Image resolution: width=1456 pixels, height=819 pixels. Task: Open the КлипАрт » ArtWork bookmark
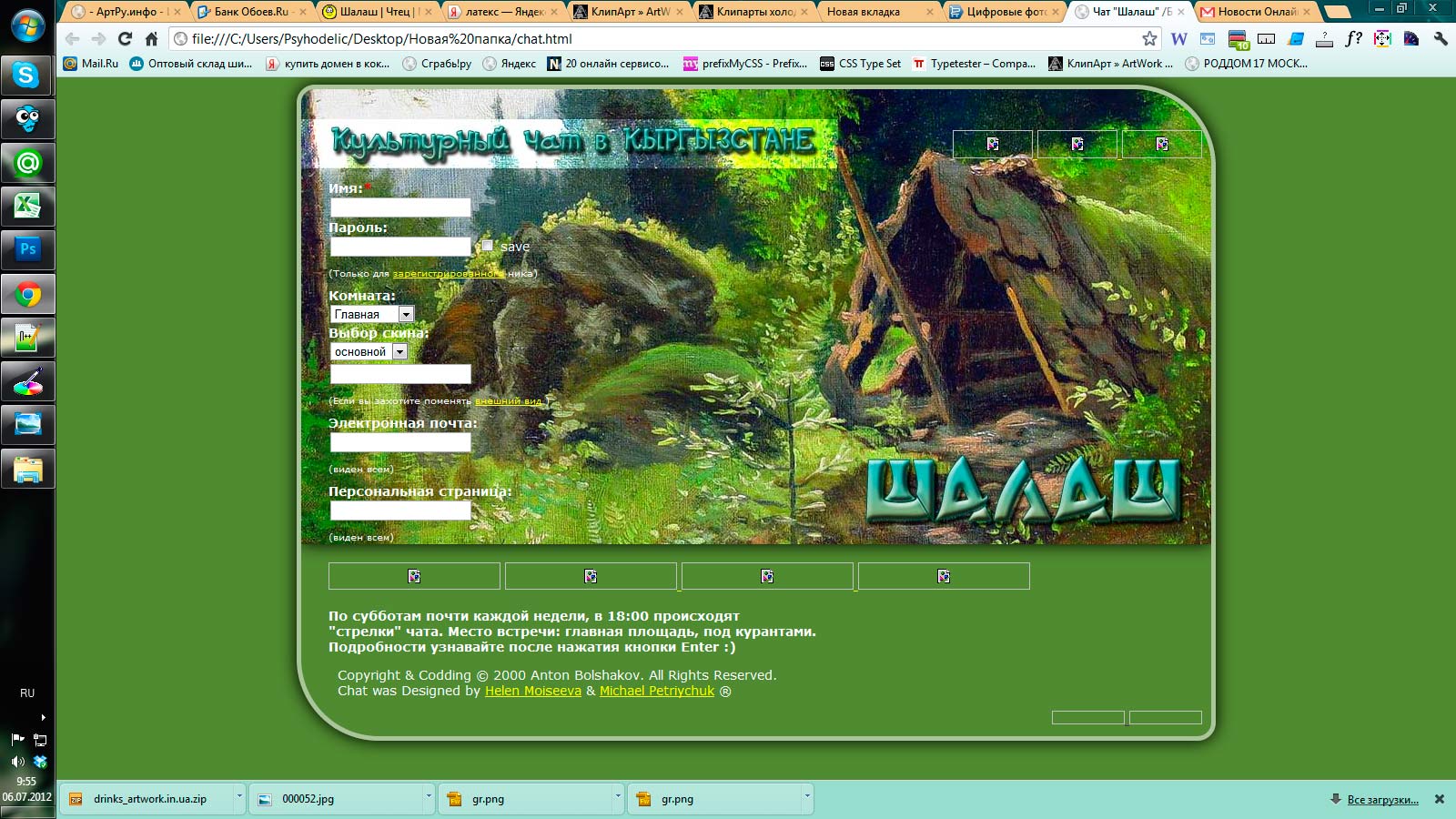coord(1110,64)
